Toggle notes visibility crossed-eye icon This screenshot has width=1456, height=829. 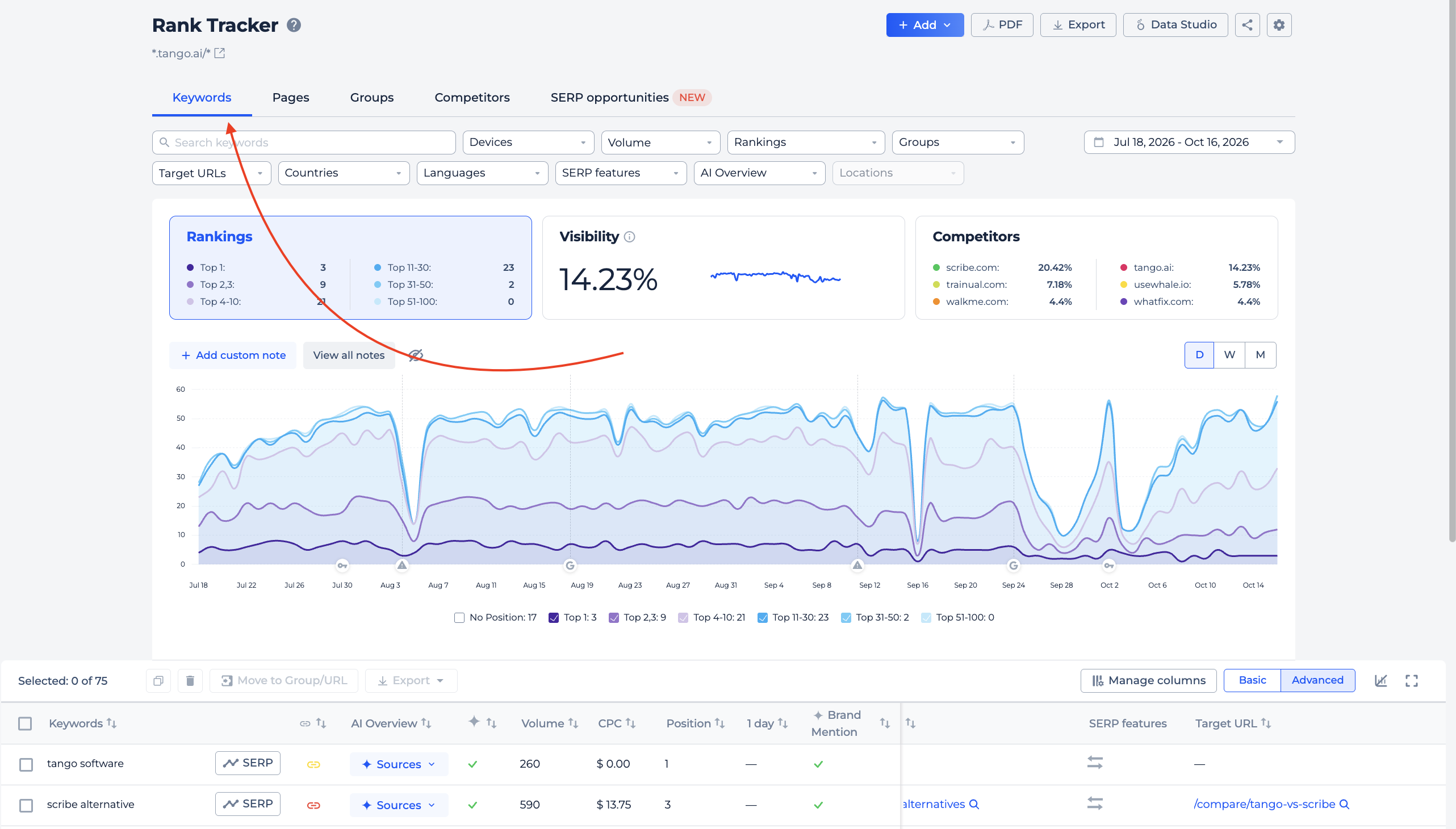click(416, 355)
